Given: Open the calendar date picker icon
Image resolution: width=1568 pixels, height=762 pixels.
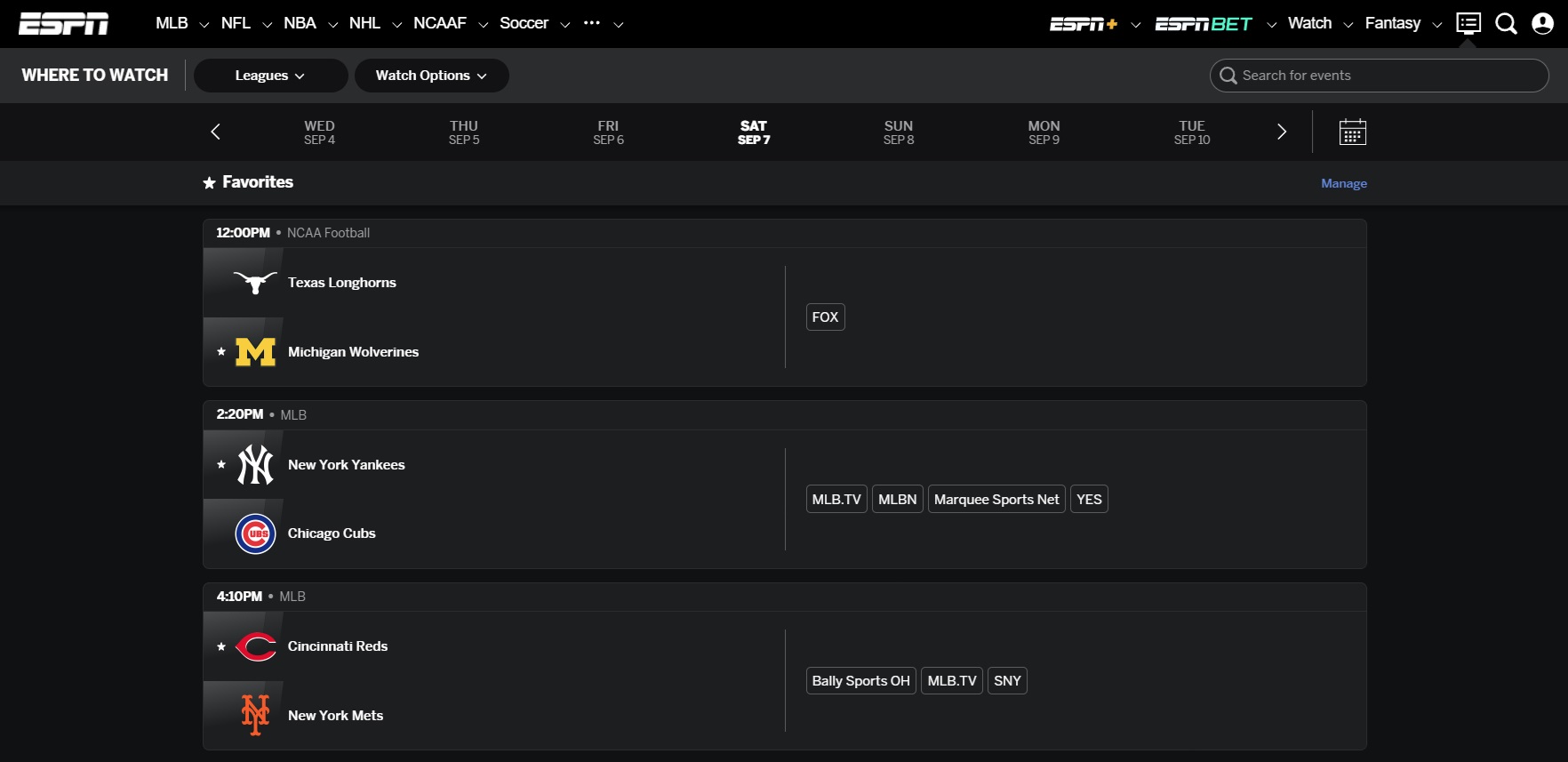Looking at the screenshot, I should [x=1353, y=132].
